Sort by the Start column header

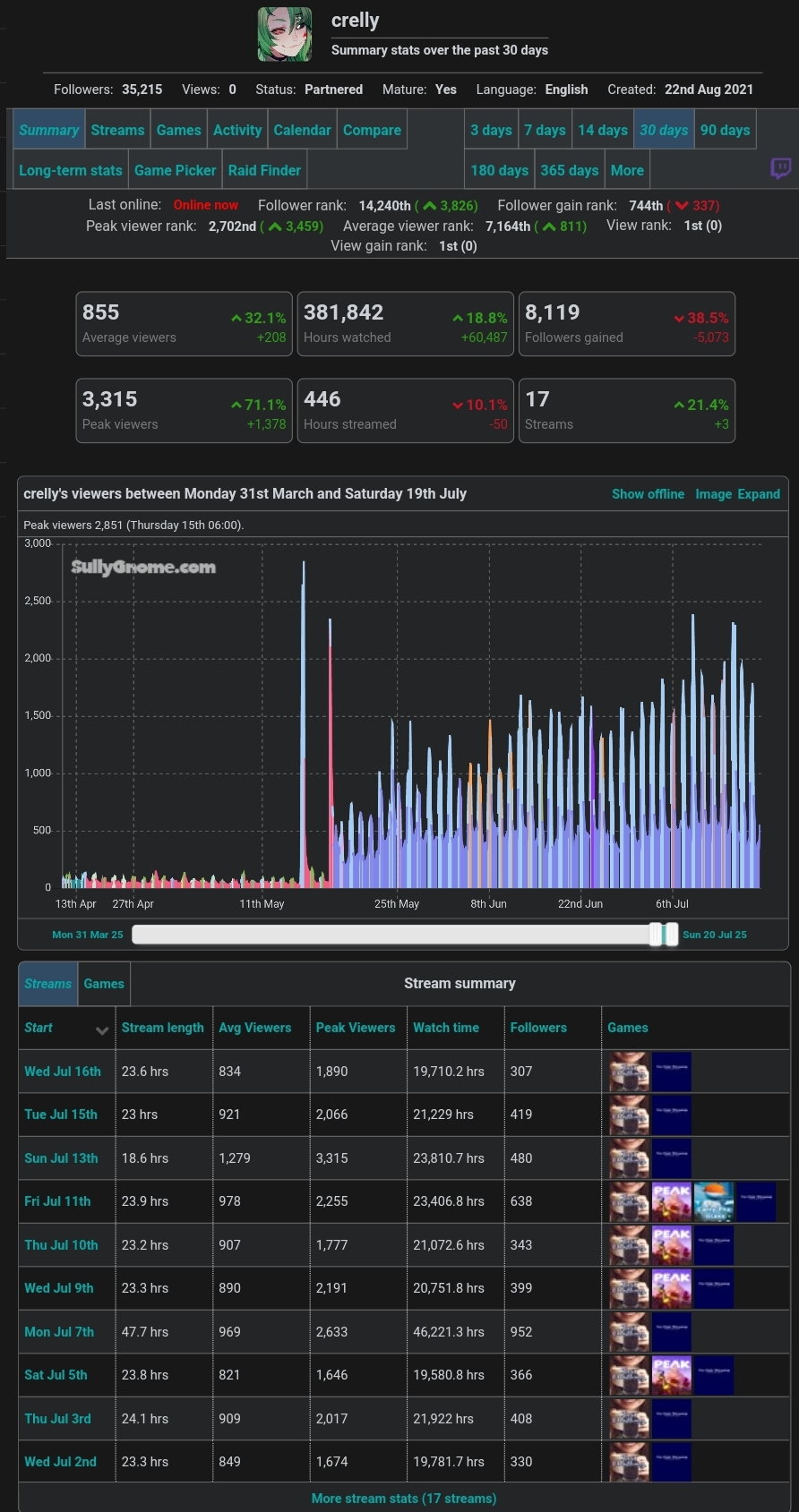(39, 1028)
